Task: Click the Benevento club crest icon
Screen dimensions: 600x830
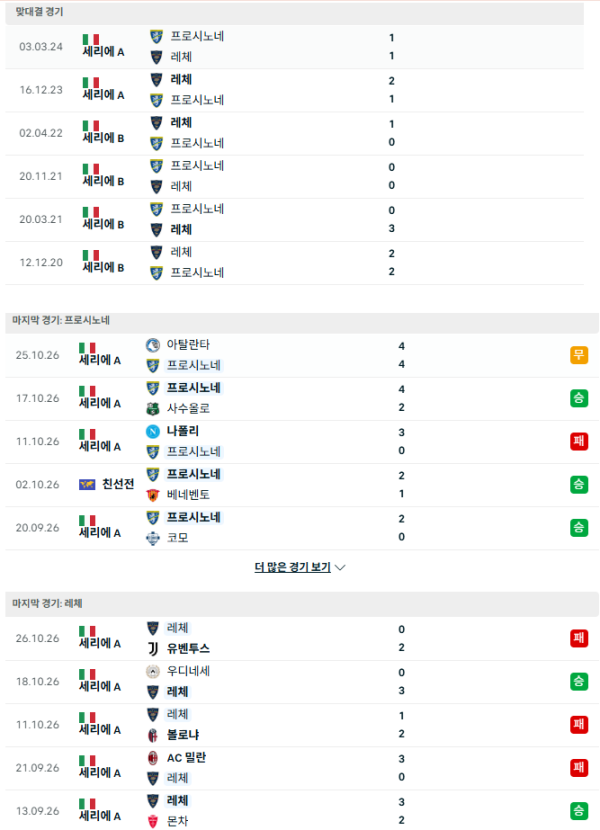Action: coord(153,494)
